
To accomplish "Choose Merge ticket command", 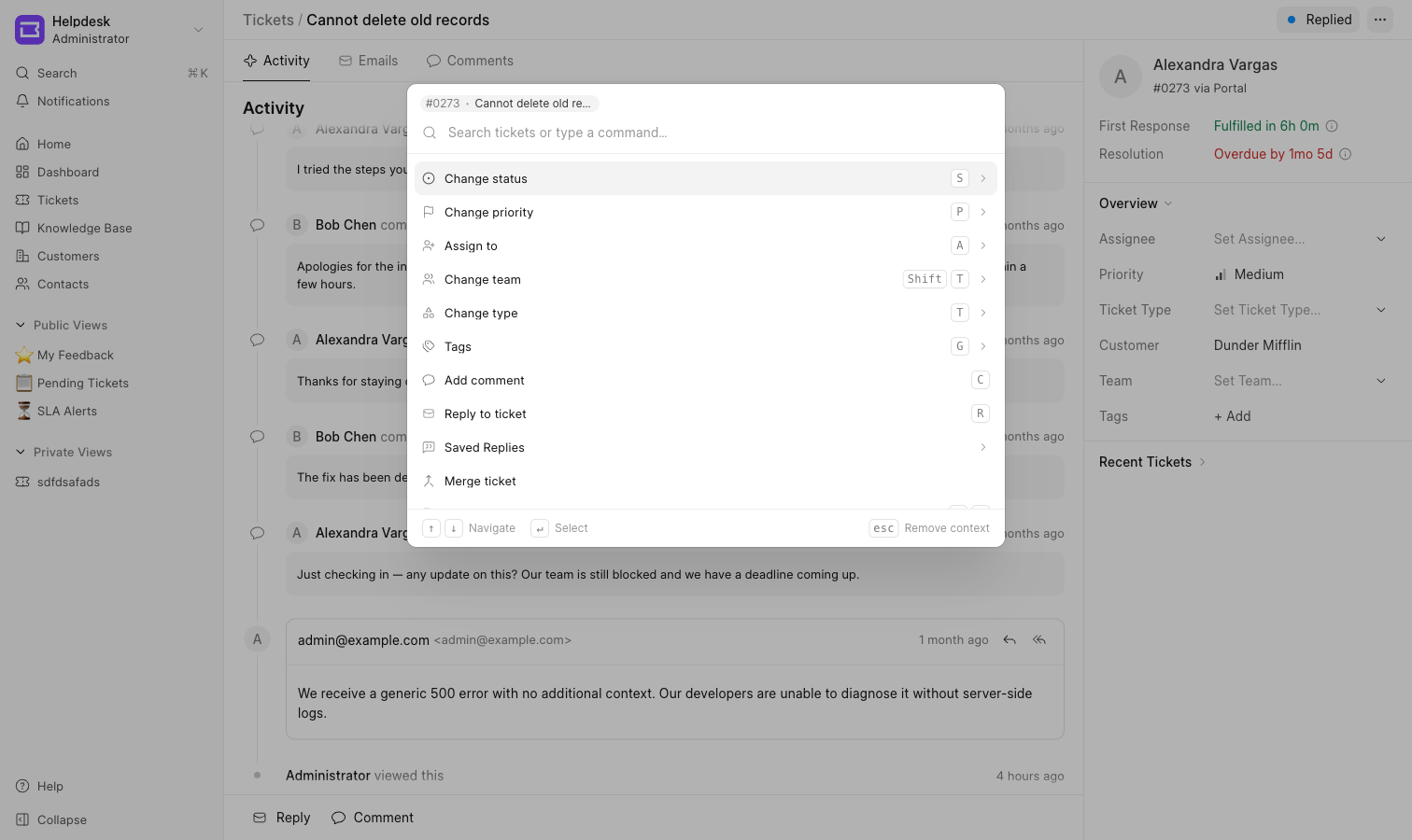I will pos(706,481).
